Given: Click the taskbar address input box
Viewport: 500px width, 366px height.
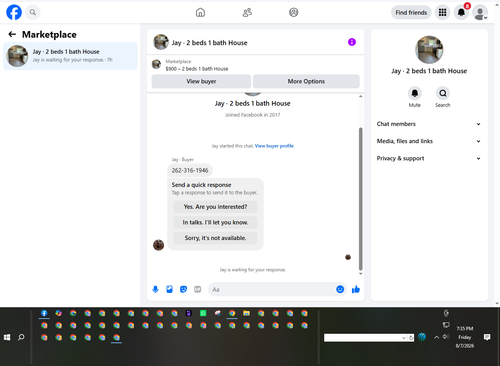Looking at the screenshot, I should (x=363, y=338).
